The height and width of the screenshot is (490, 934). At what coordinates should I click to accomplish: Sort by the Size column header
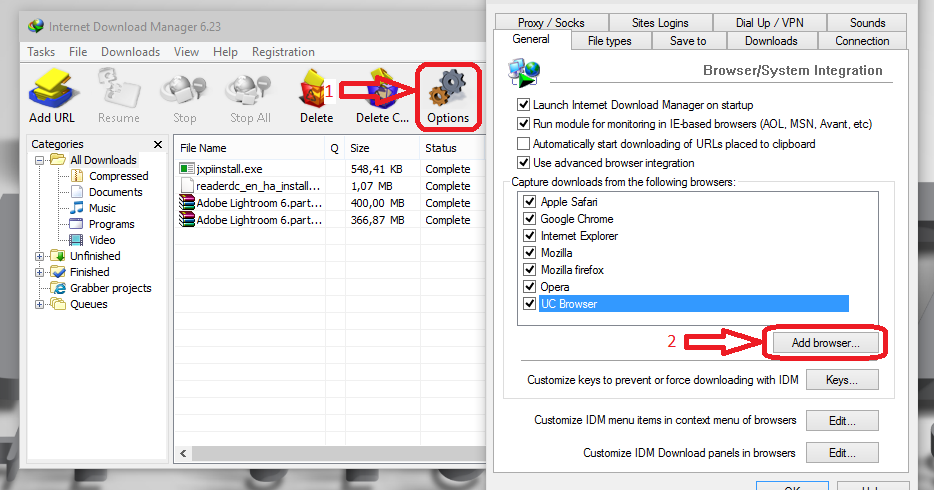382,148
